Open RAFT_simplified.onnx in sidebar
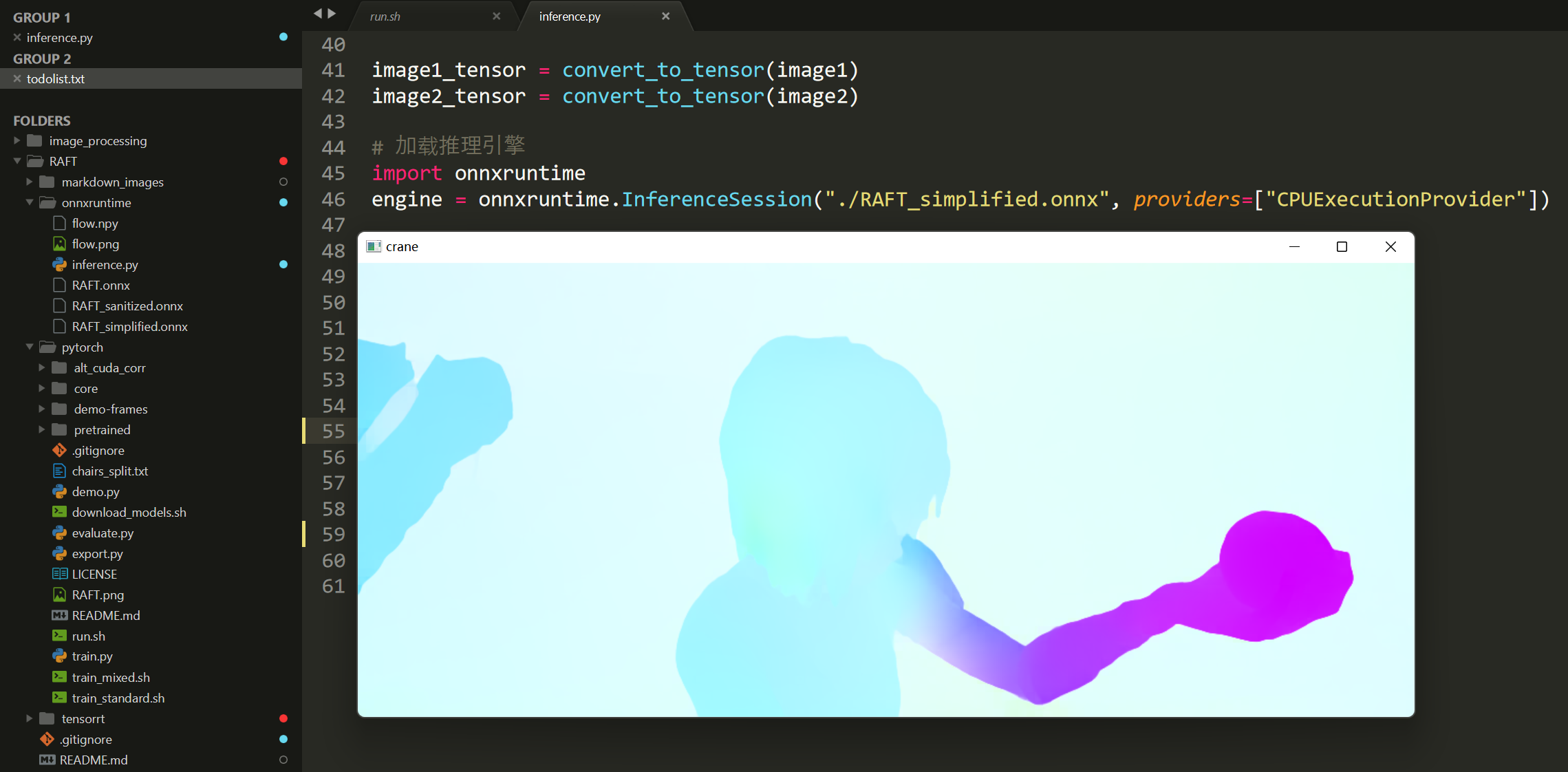Screen dimensions: 1568x772 [x=129, y=326]
